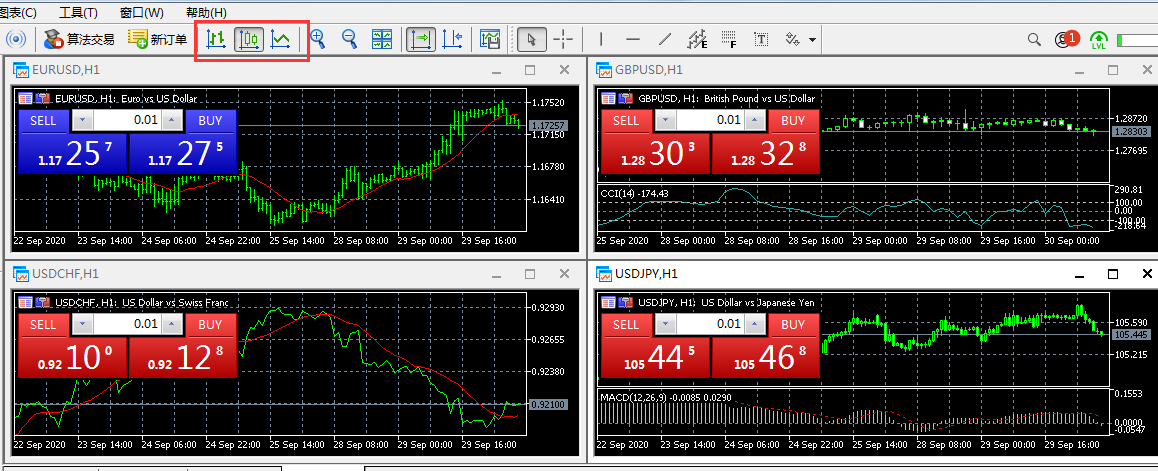Click SELL on USDJPY chart
The width and height of the screenshot is (1158, 471).
coord(626,324)
